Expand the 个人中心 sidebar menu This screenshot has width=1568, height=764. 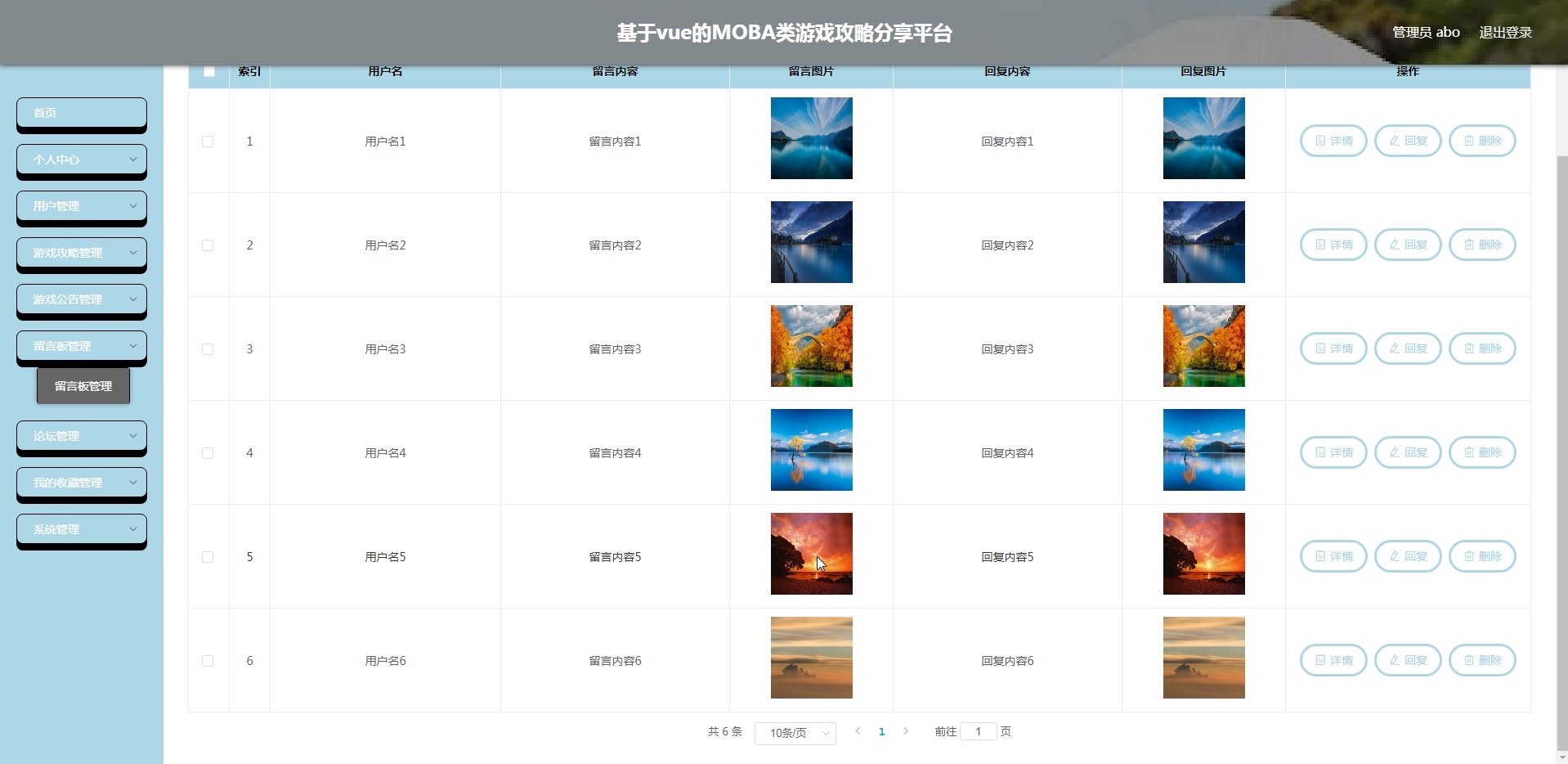coord(81,160)
